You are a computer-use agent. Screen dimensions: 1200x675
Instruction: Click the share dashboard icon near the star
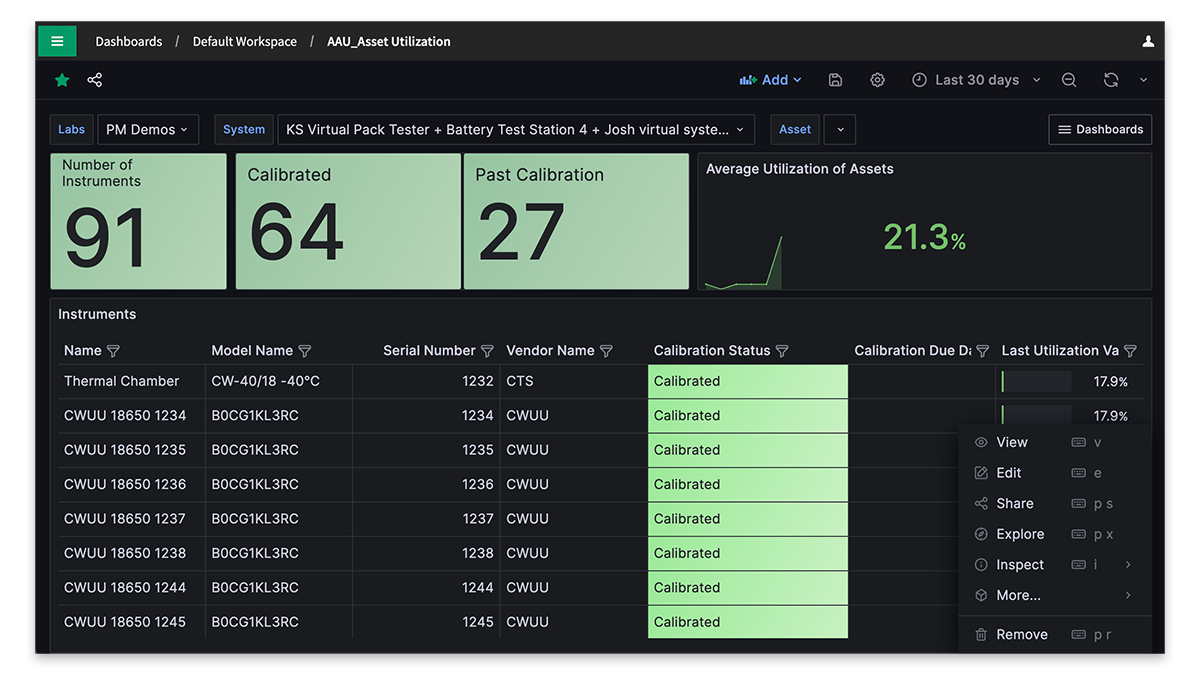coord(94,80)
